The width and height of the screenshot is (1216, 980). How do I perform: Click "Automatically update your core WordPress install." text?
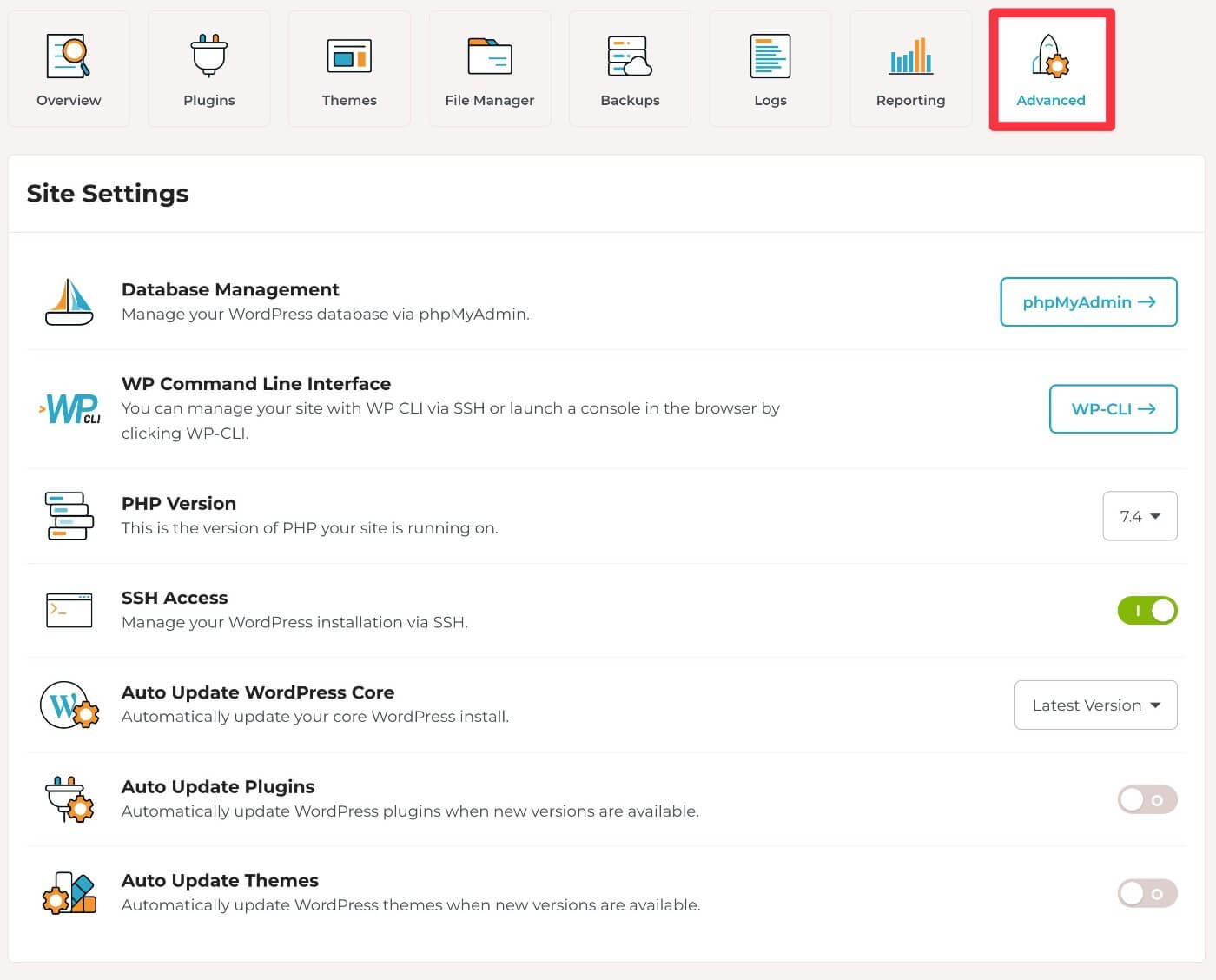coord(315,716)
